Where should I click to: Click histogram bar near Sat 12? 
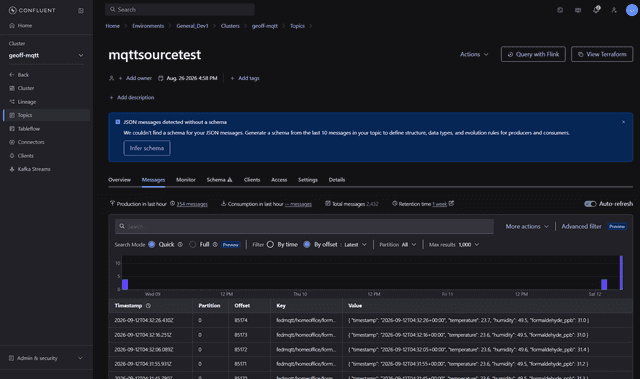tap(604, 284)
